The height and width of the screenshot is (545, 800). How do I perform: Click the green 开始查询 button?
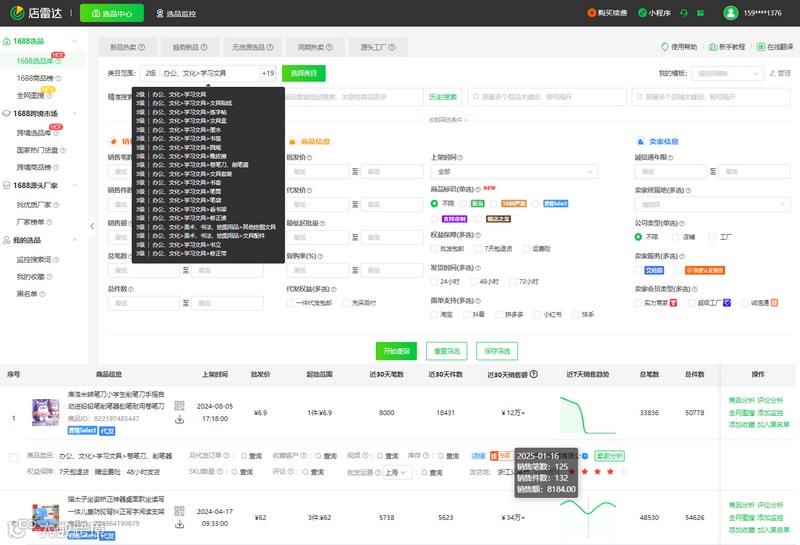[x=396, y=351]
